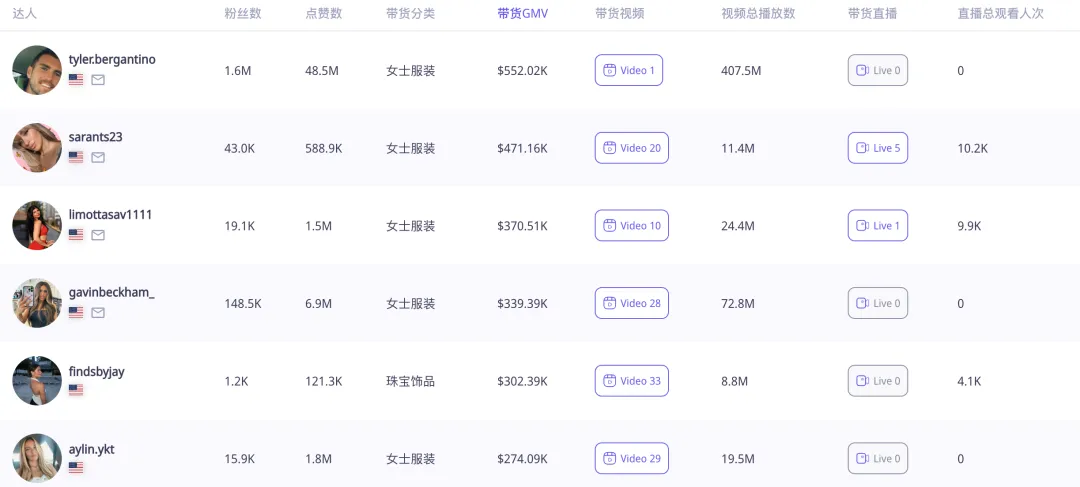Click the Video 28 button

[x=631, y=303]
